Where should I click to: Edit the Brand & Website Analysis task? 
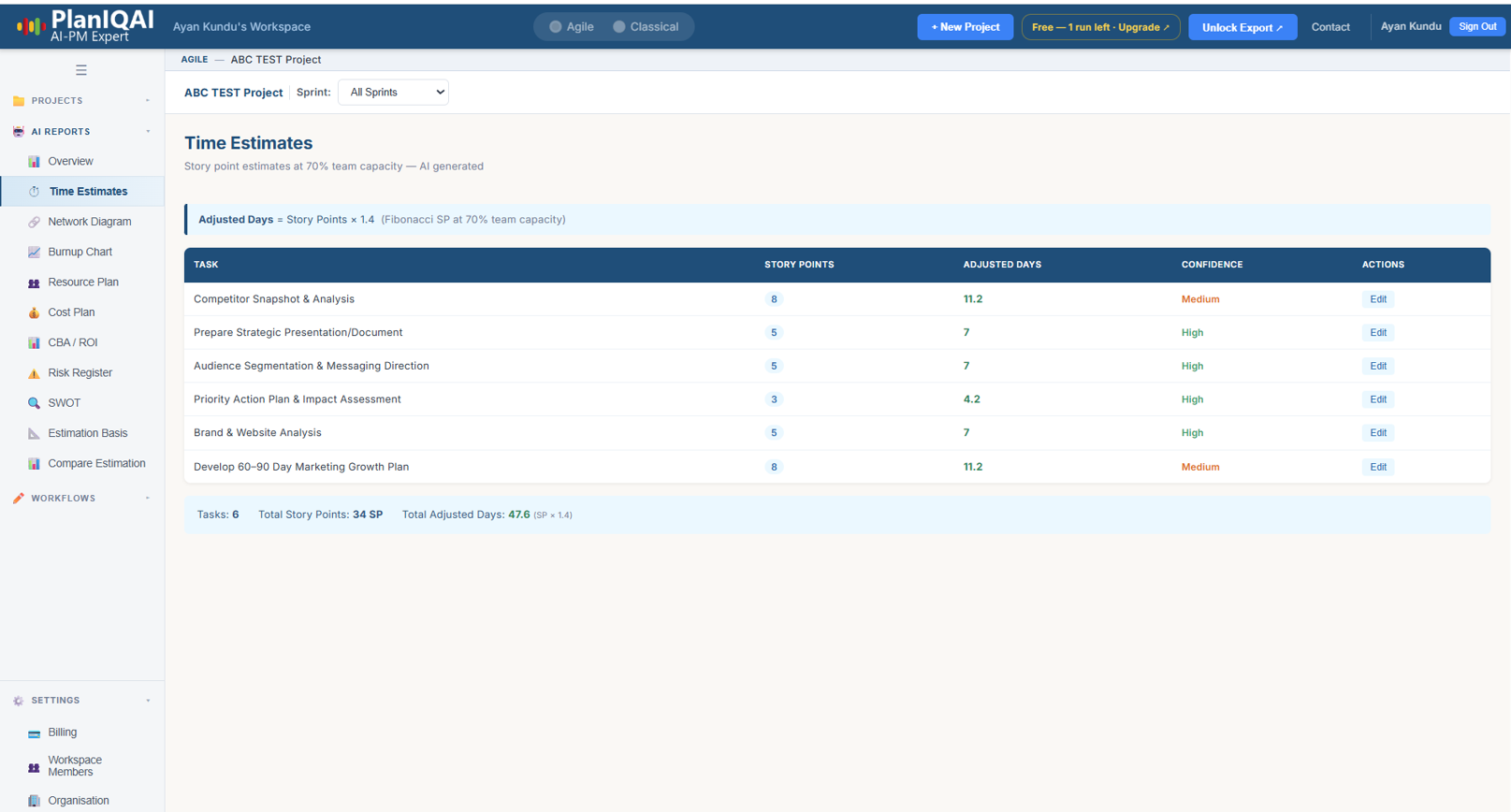[x=1378, y=432]
